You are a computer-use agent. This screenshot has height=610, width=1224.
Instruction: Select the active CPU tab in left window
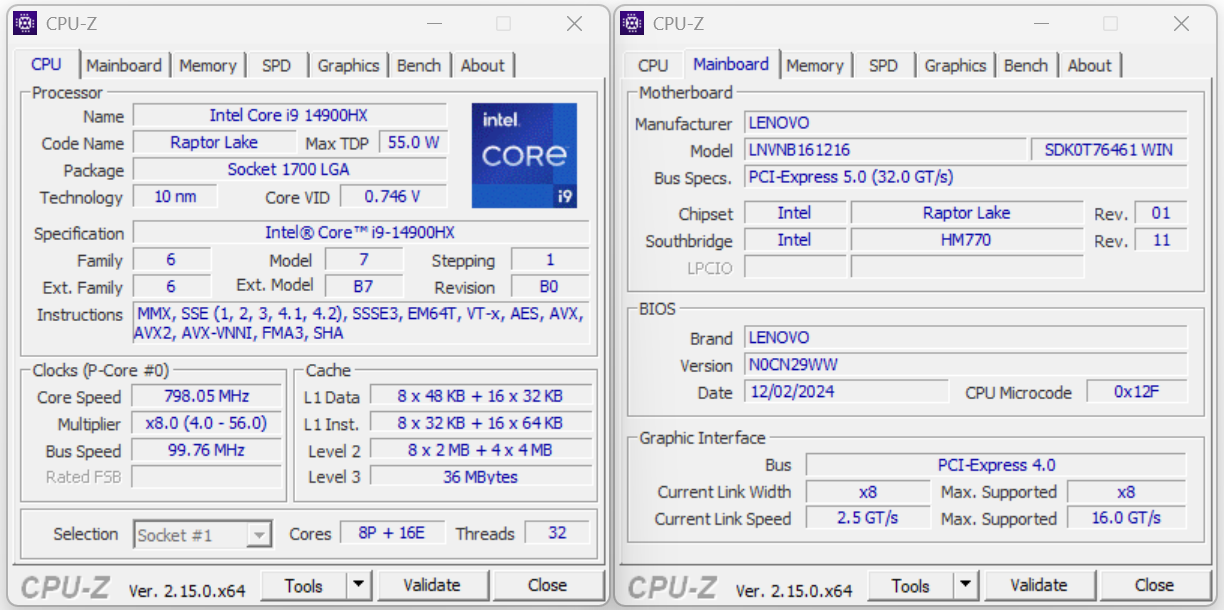click(x=46, y=63)
